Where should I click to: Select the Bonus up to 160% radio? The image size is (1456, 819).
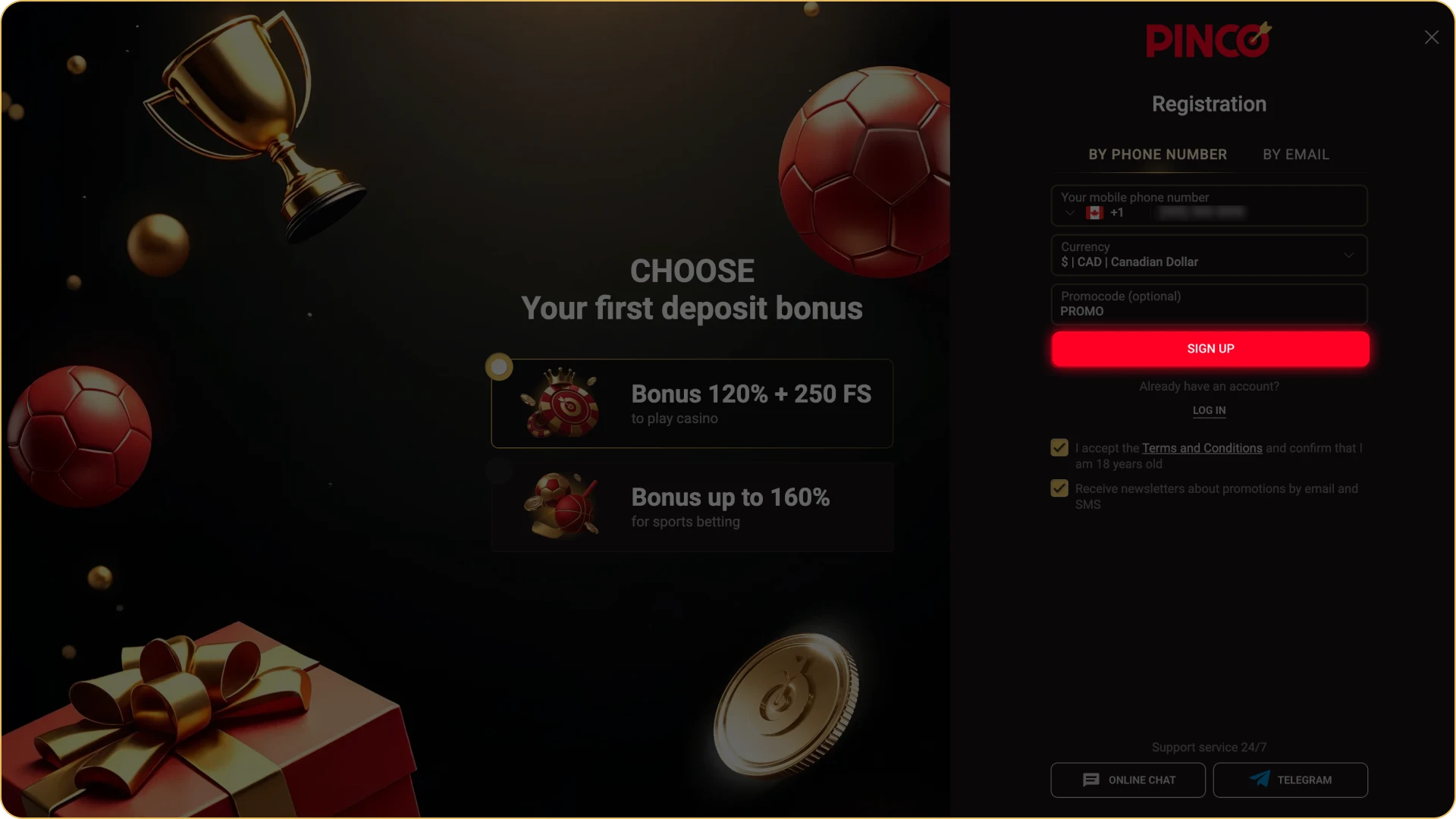pyautogui.click(x=499, y=471)
